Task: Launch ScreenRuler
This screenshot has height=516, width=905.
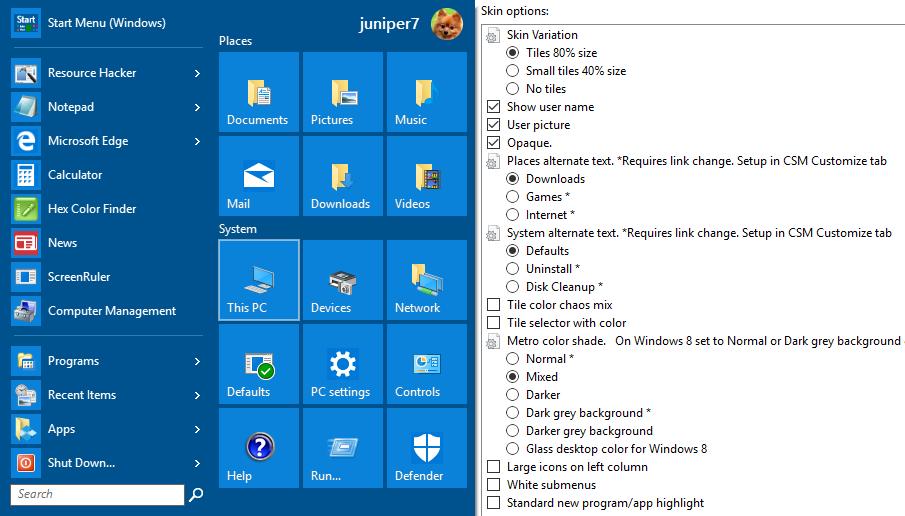Action: pyautogui.click(x=107, y=277)
